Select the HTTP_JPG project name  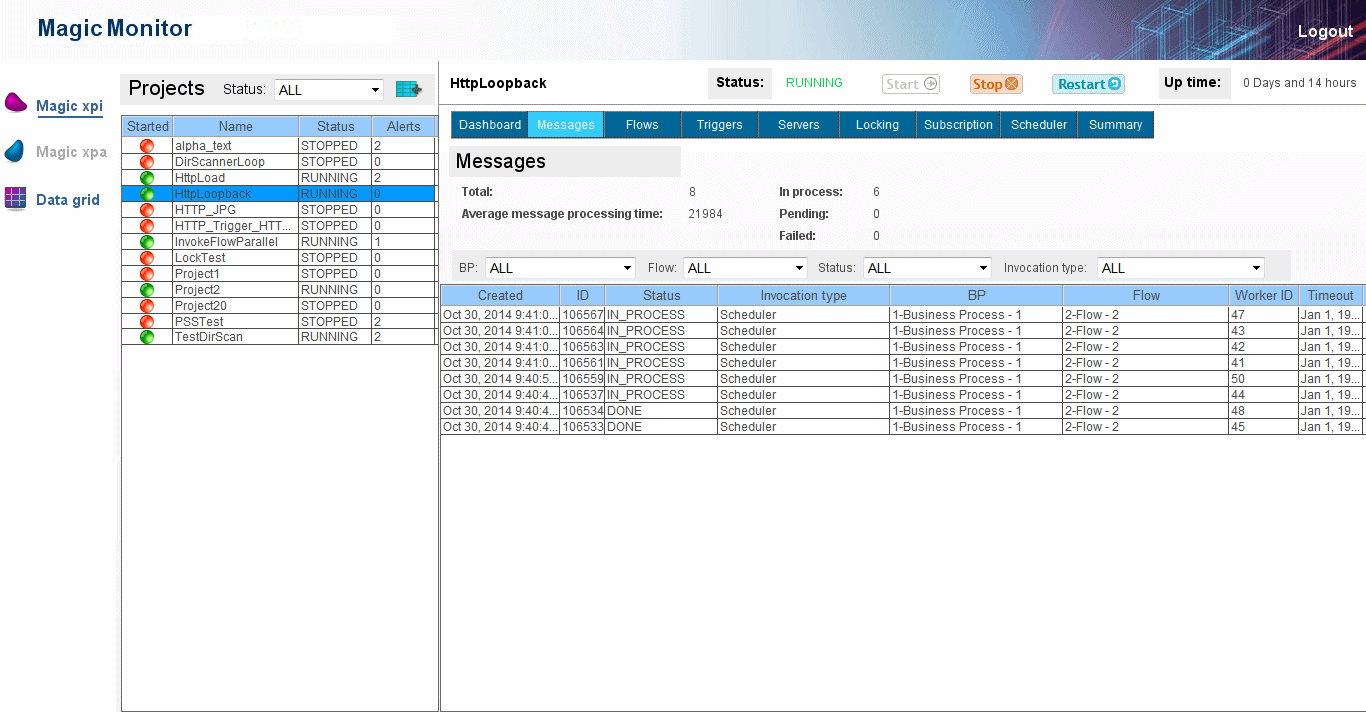click(205, 210)
